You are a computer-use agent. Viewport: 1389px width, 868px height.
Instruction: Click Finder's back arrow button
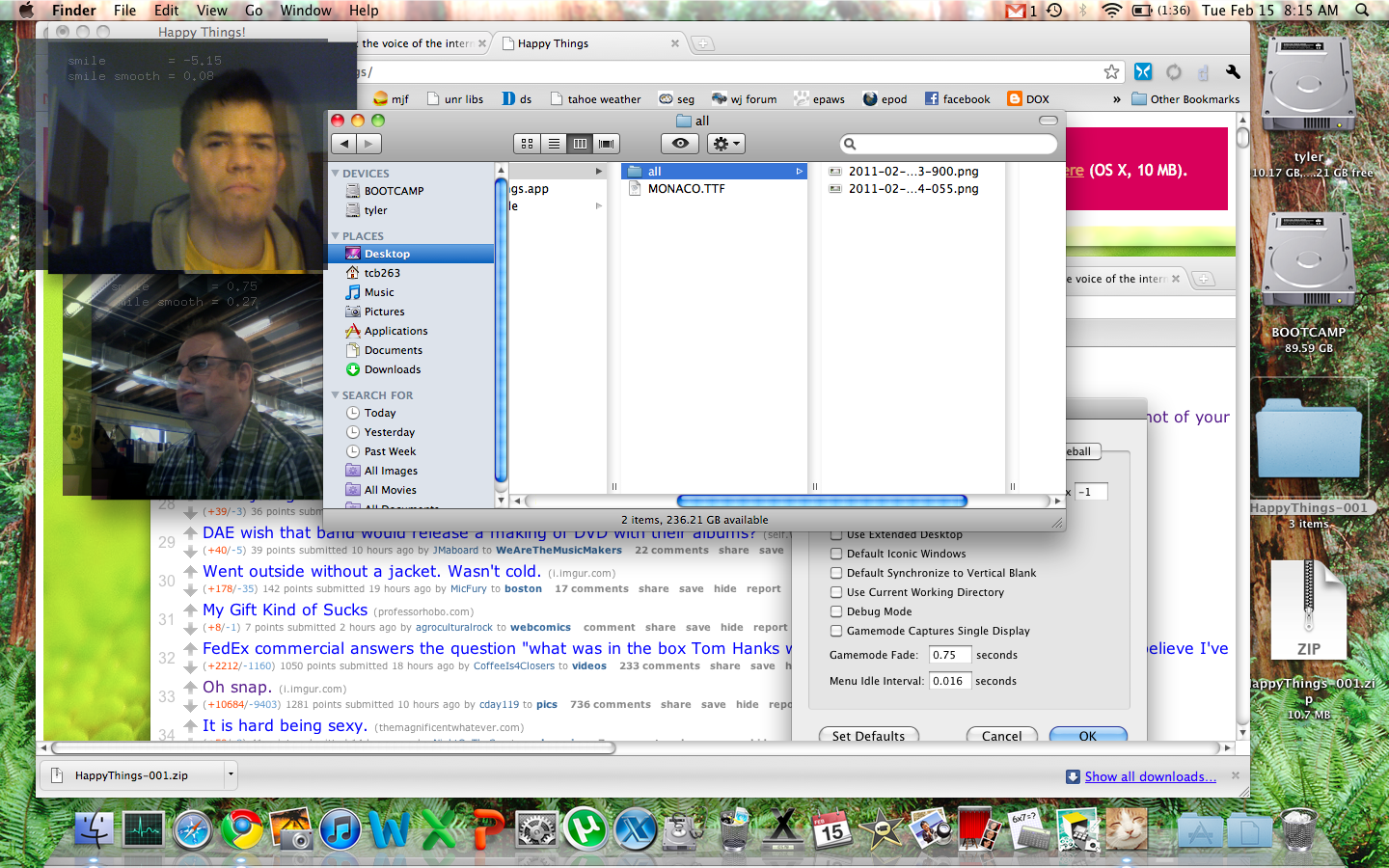pyautogui.click(x=344, y=144)
